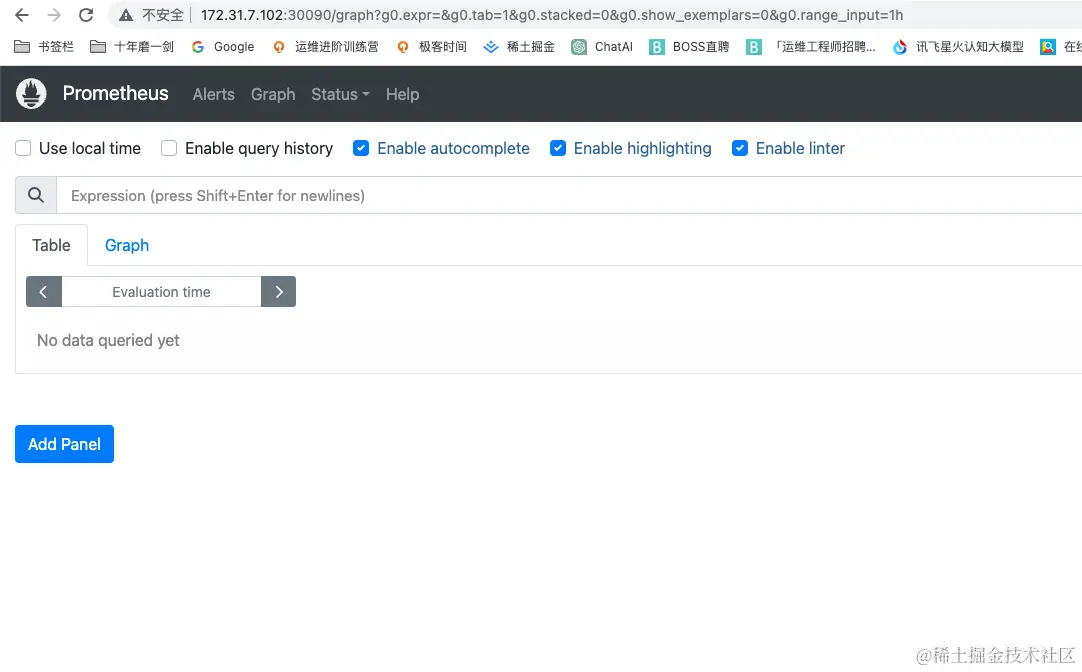Step evaluation time backward with left chevron
Viewport: 1082px width, 672px height.
point(43,292)
